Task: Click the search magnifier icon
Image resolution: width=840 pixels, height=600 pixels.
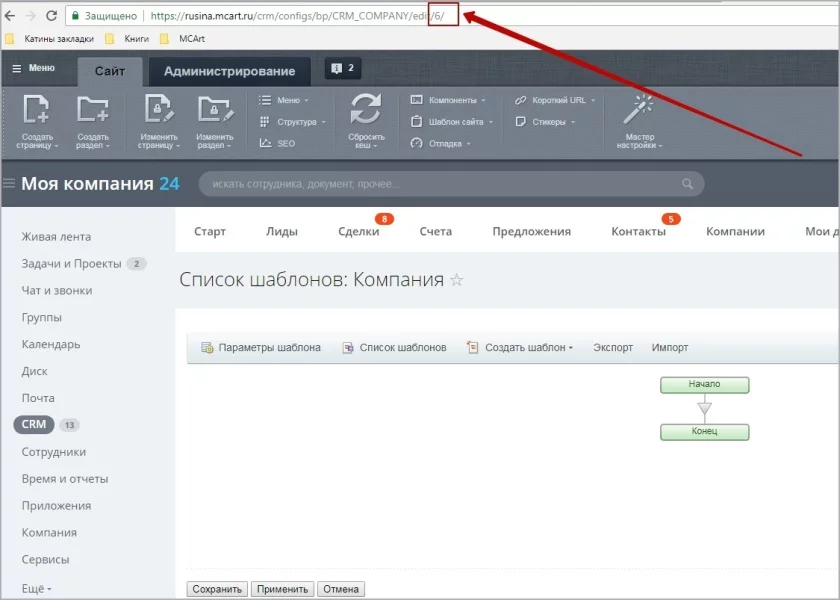Action: point(687,184)
